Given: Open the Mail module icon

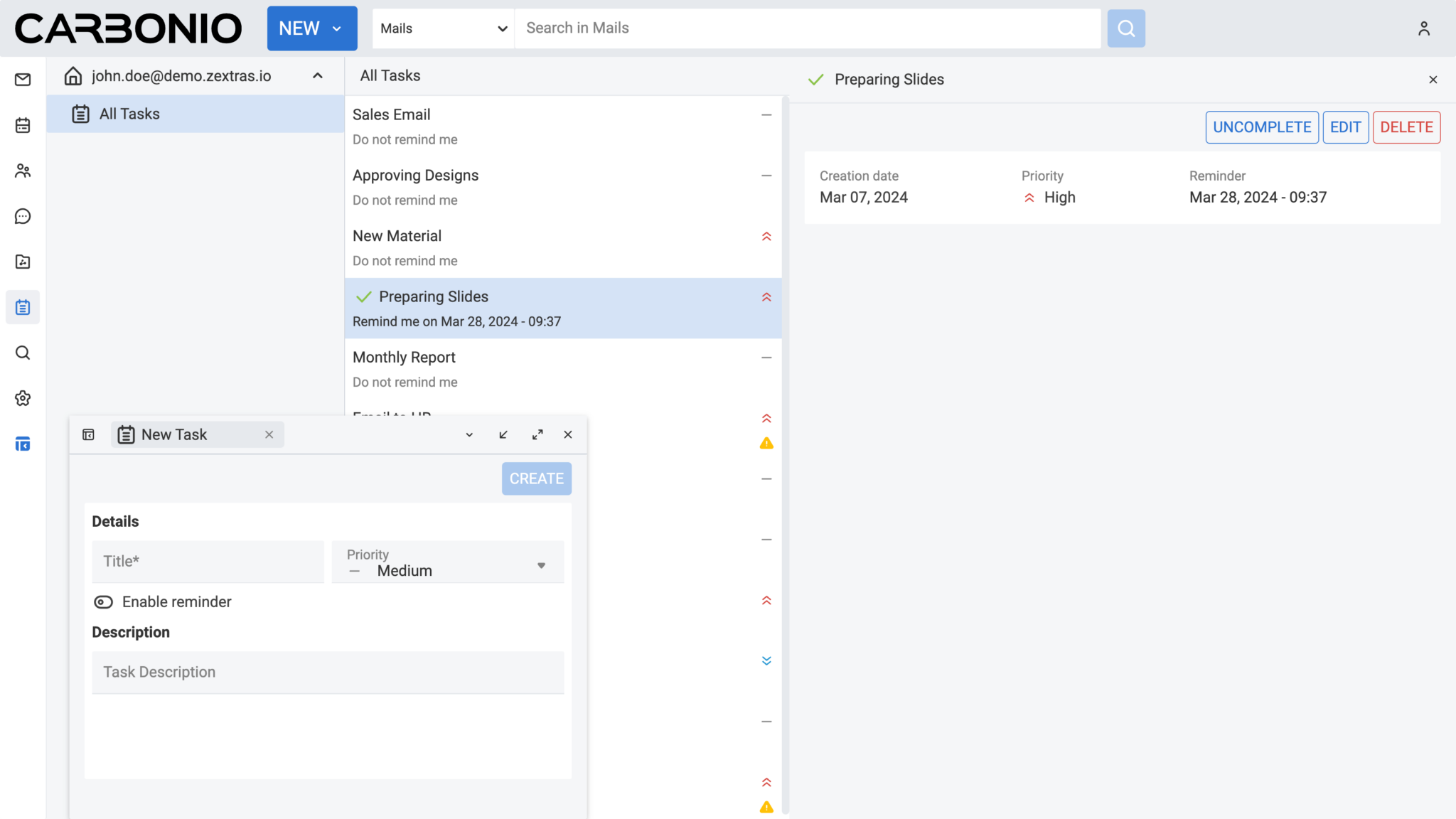Looking at the screenshot, I should [x=22, y=80].
